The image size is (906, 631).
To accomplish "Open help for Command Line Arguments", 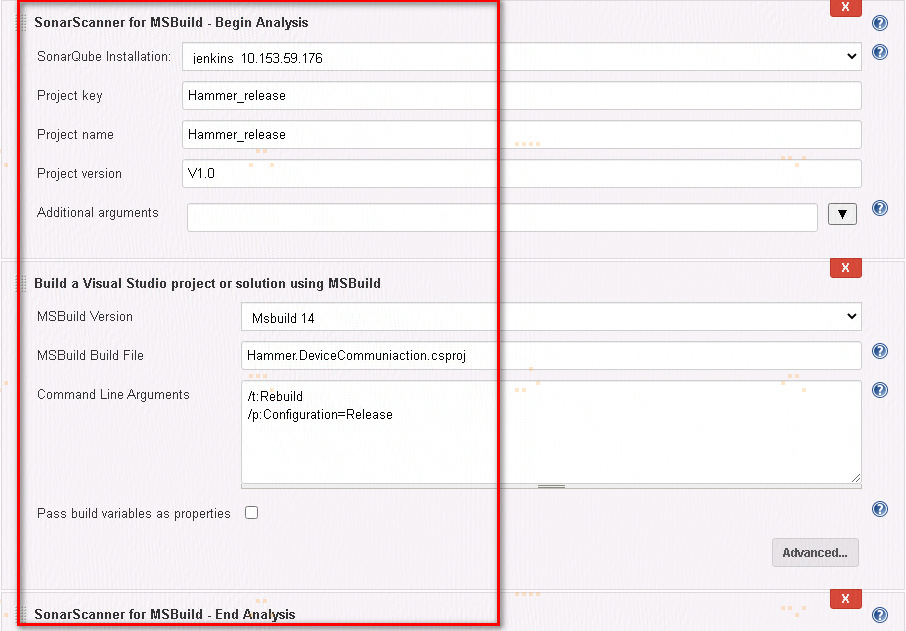I will [x=879, y=390].
